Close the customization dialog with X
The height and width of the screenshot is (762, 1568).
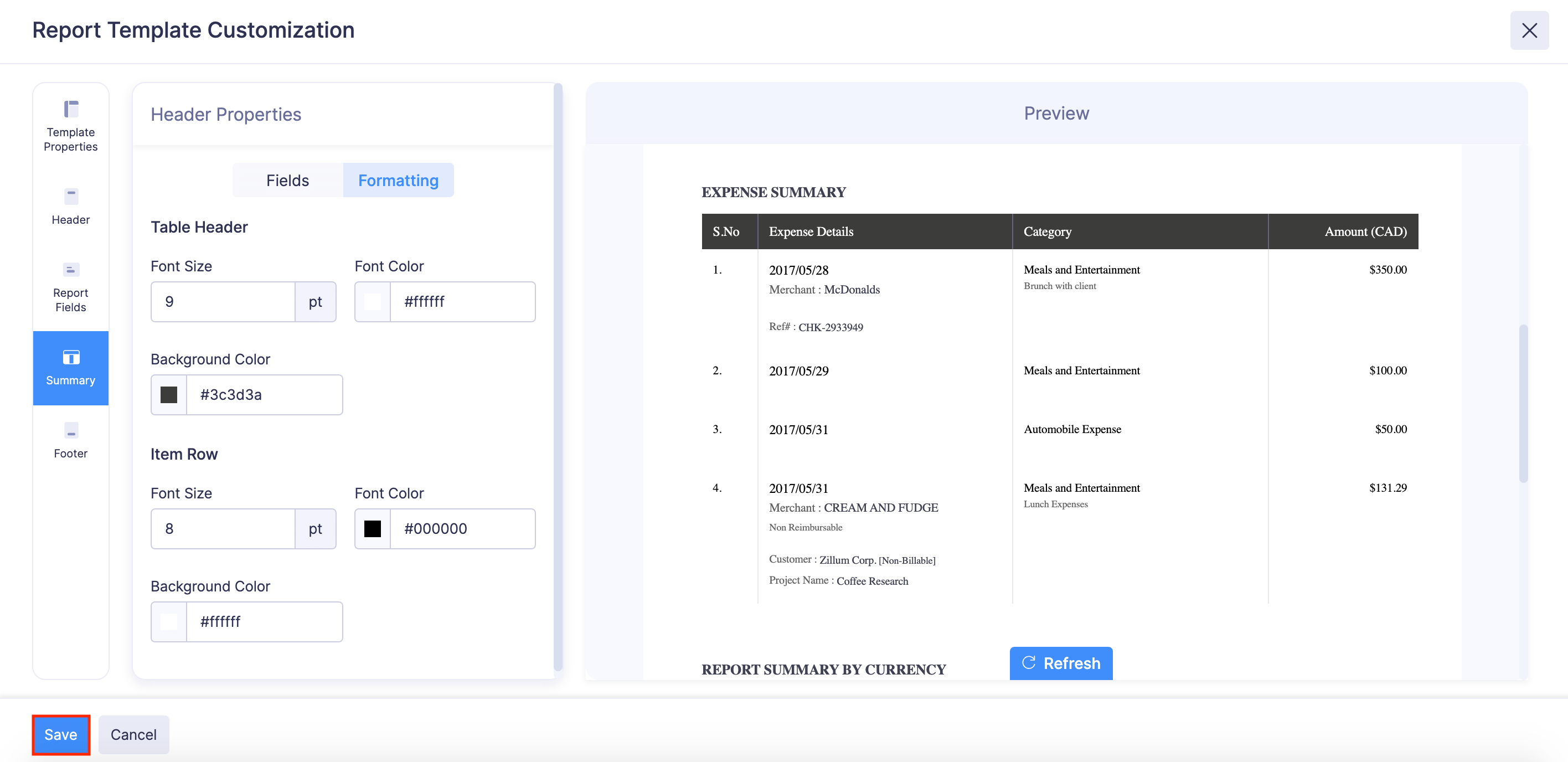click(x=1529, y=30)
